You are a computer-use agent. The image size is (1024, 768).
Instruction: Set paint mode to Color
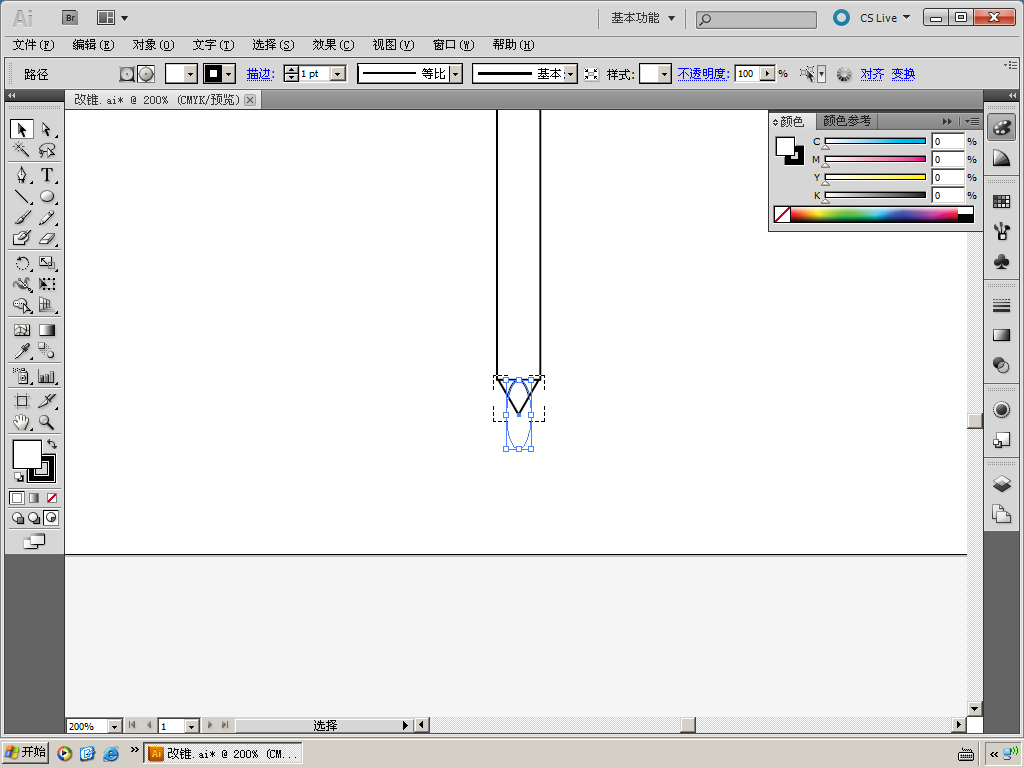17,498
